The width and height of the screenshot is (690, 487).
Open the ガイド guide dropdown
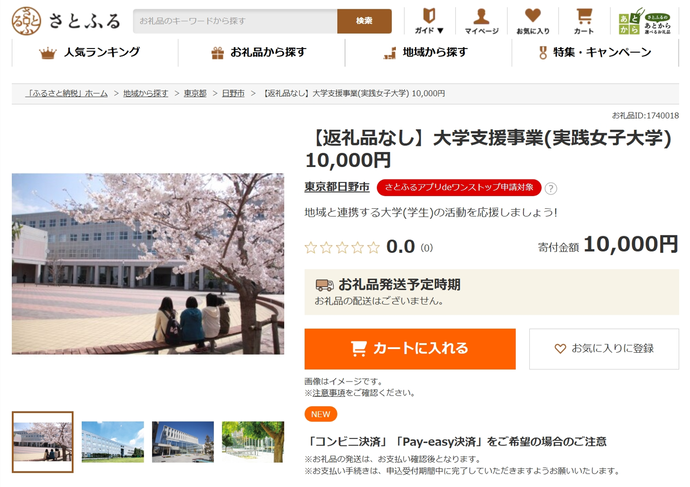(429, 21)
